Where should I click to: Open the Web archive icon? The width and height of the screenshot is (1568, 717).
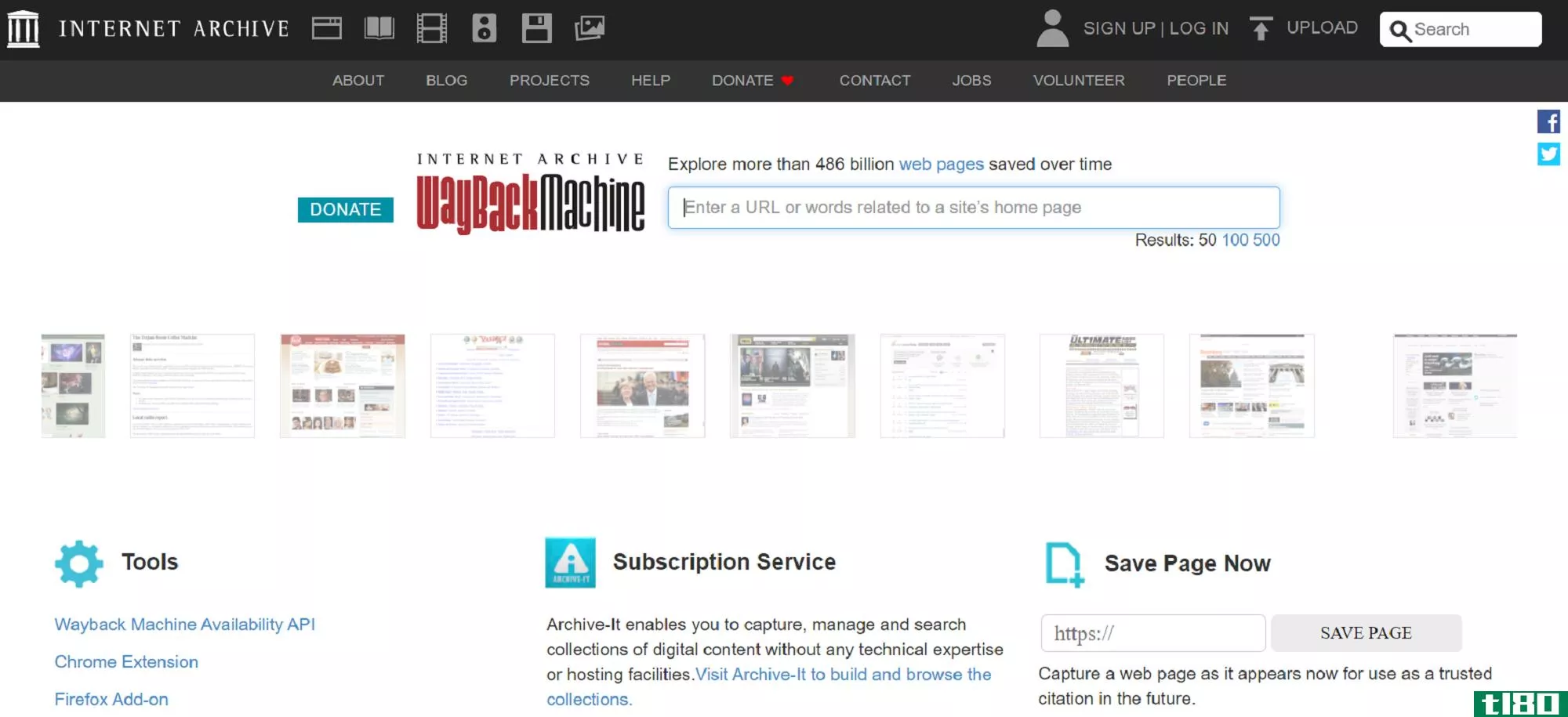point(326,29)
